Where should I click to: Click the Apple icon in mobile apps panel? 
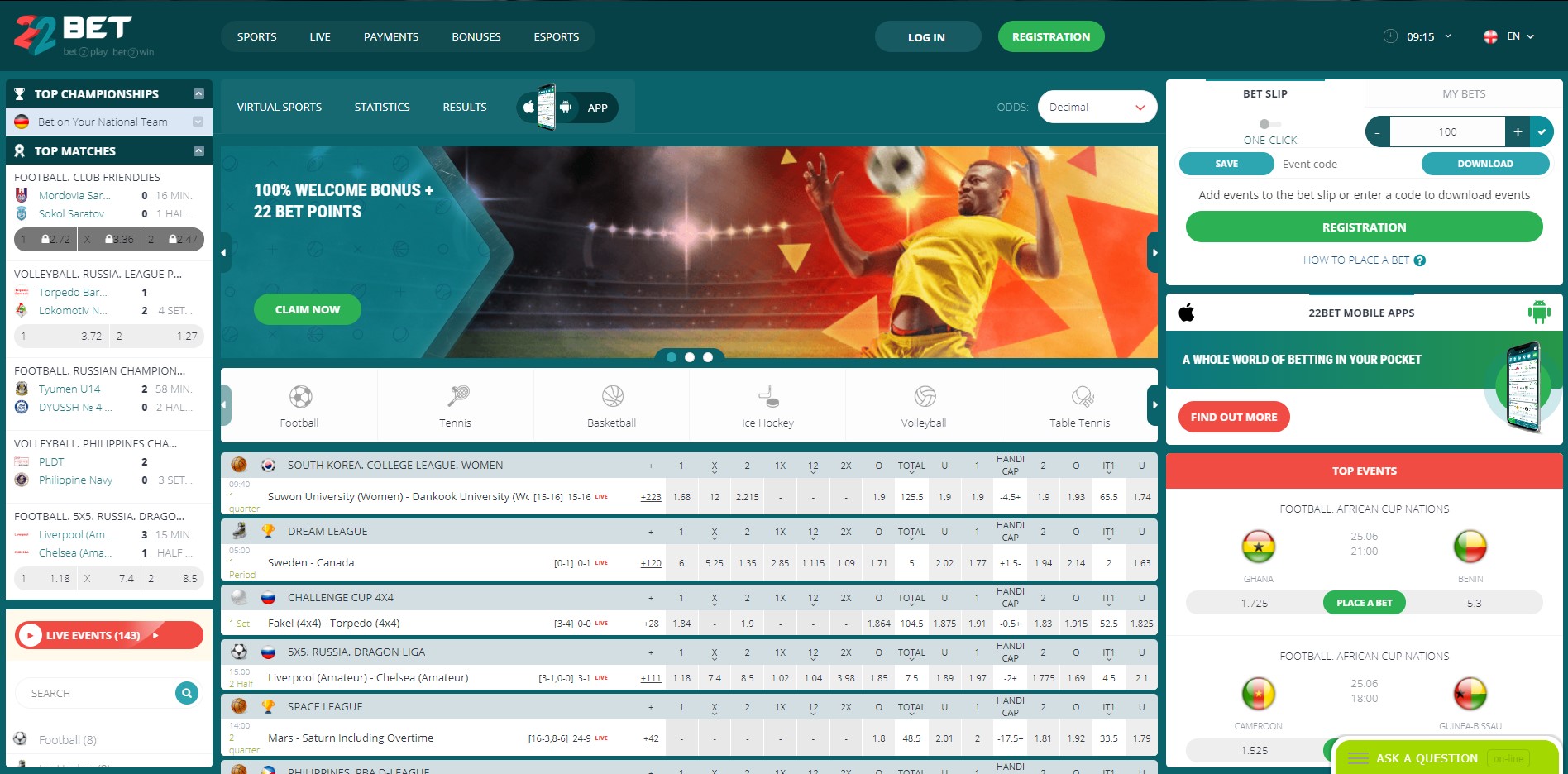point(1187,313)
